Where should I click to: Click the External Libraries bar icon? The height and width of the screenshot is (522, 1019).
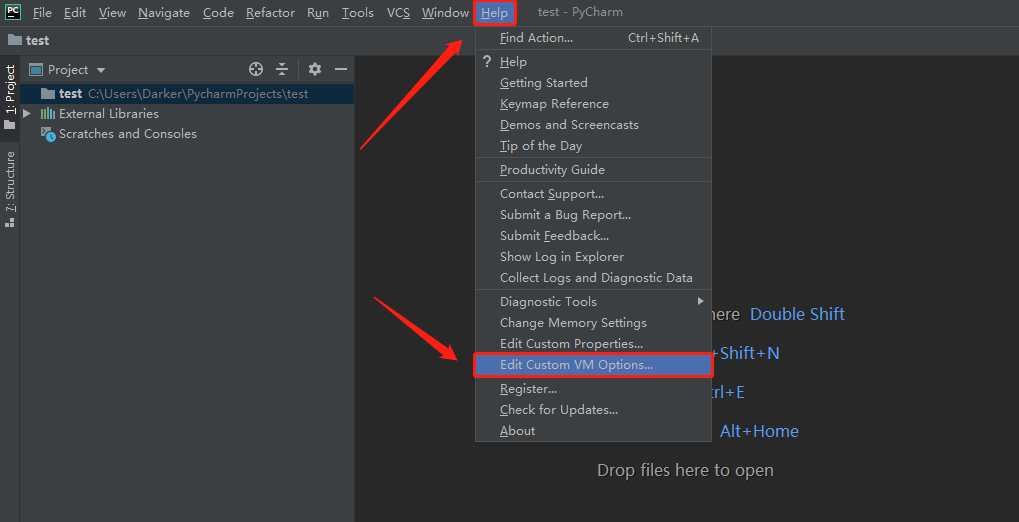47,114
